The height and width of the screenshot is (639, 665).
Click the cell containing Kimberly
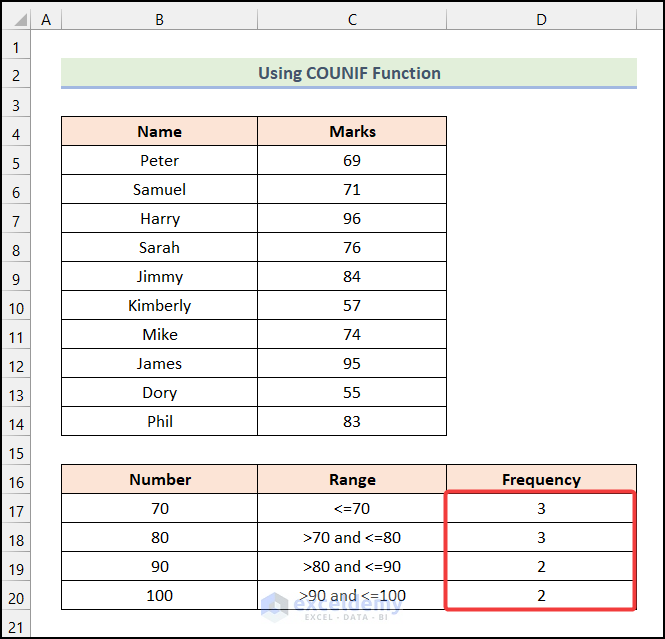(159, 305)
